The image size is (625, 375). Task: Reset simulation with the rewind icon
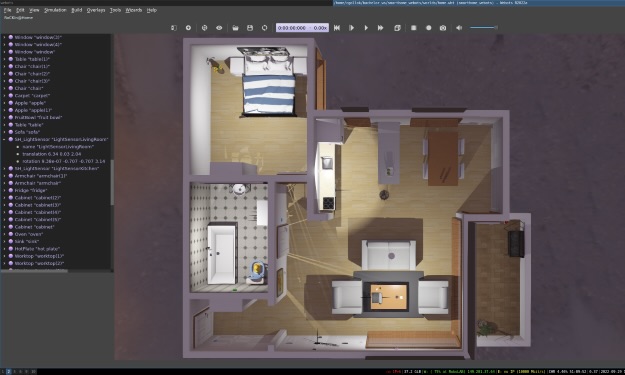[337, 28]
